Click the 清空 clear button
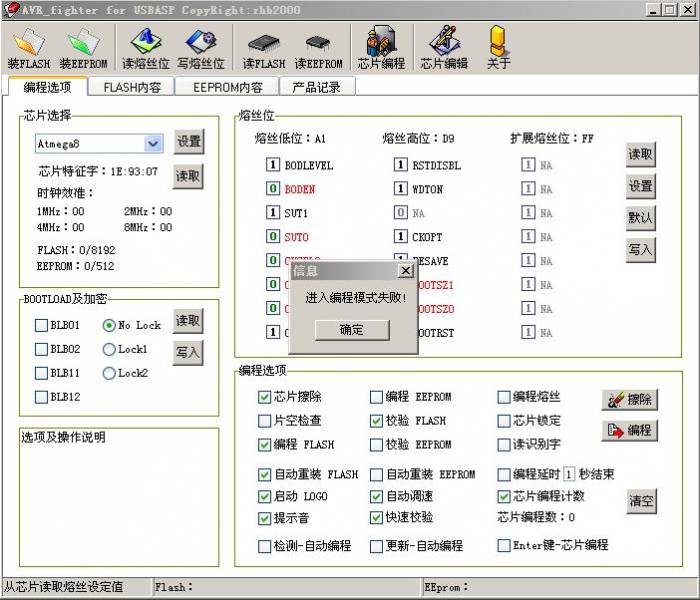 642,501
